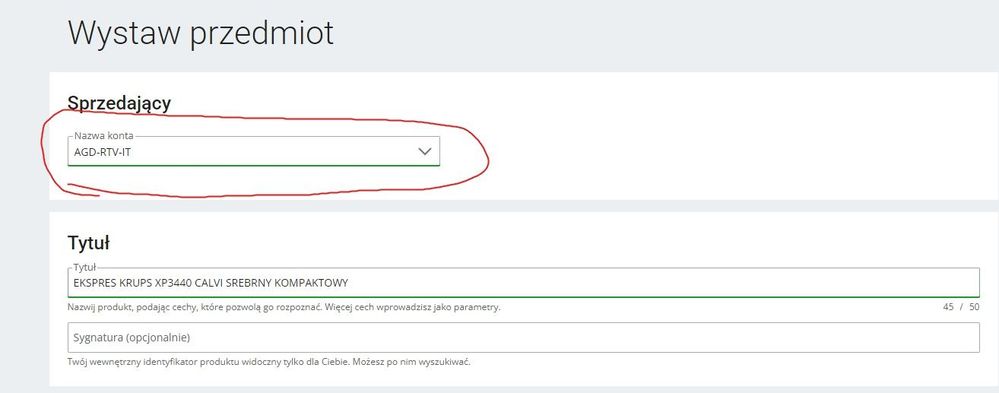Open the Nazwa konta dropdown chevron
Viewport: 999px width, 393px height.
click(x=424, y=152)
